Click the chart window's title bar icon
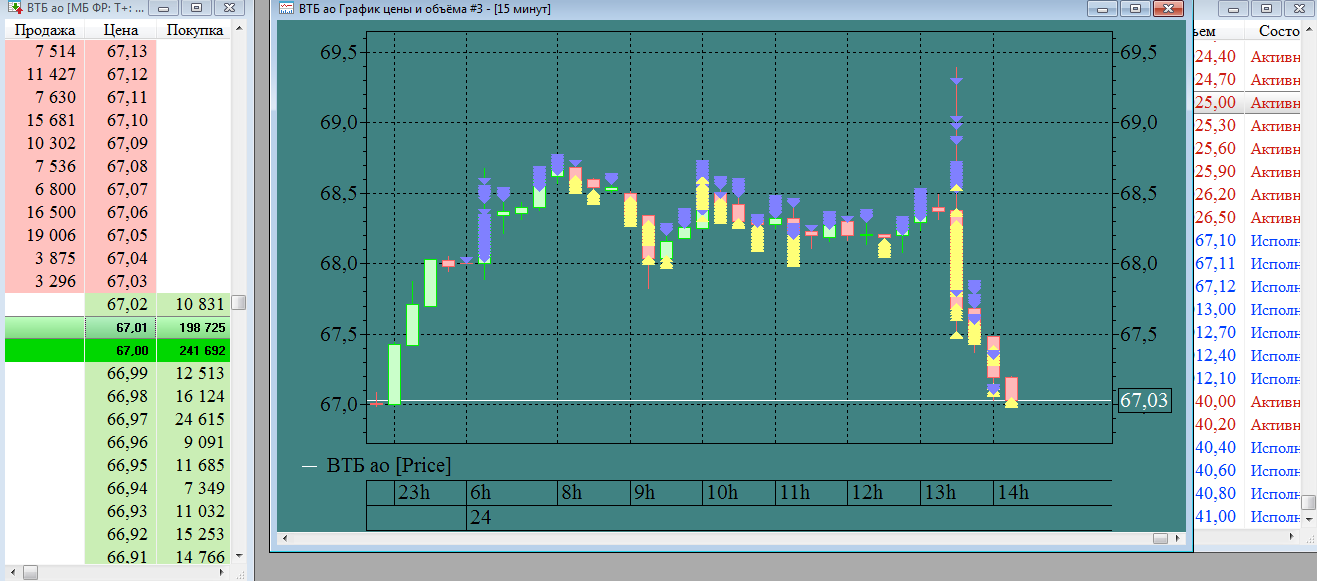The width and height of the screenshot is (1317, 581). [x=286, y=8]
